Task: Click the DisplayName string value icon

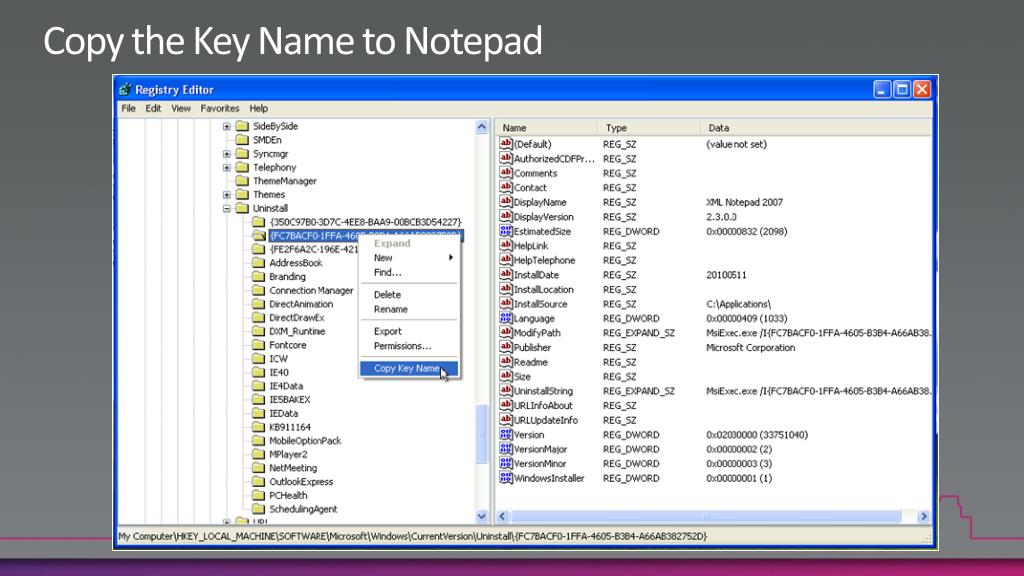Action: (506, 202)
